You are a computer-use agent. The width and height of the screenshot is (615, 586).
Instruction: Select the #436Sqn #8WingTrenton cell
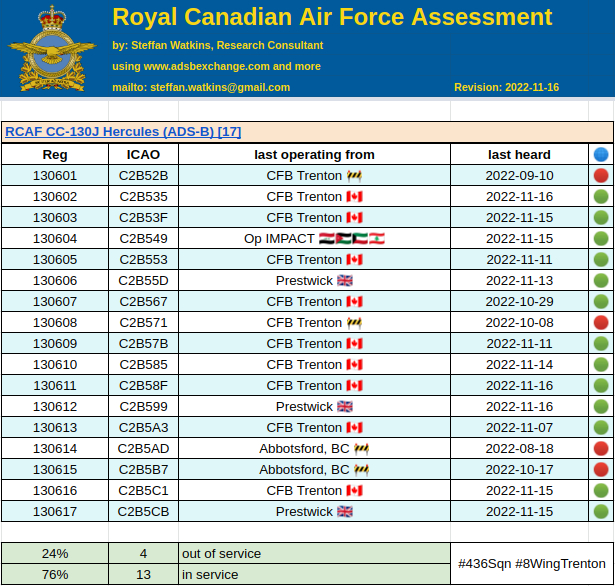[532, 564]
